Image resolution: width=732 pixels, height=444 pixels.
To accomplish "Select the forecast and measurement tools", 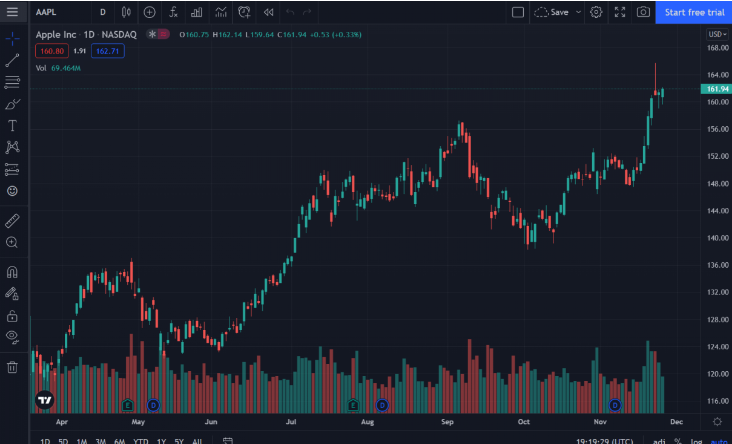I will point(13,169).
